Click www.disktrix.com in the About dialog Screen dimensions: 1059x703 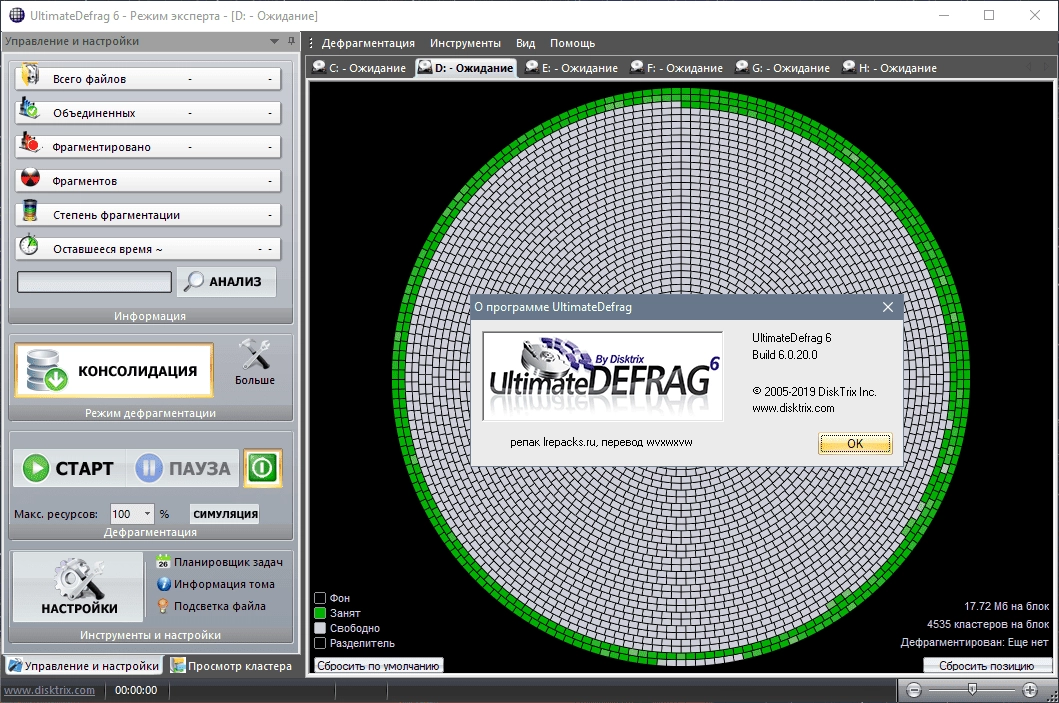click(x=793, y=409)
